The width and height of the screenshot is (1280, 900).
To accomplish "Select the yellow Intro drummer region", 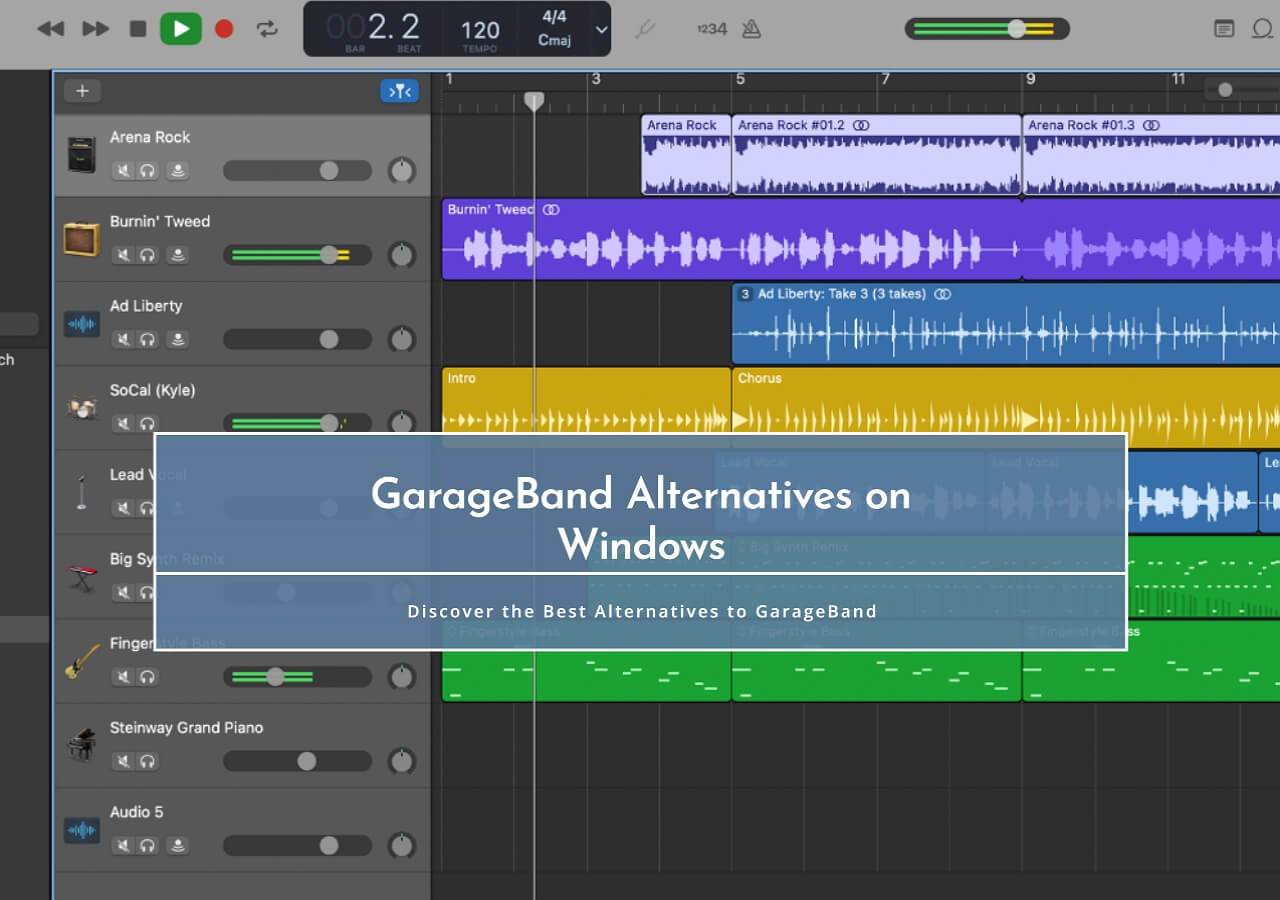I will click(x=586, y=401).
